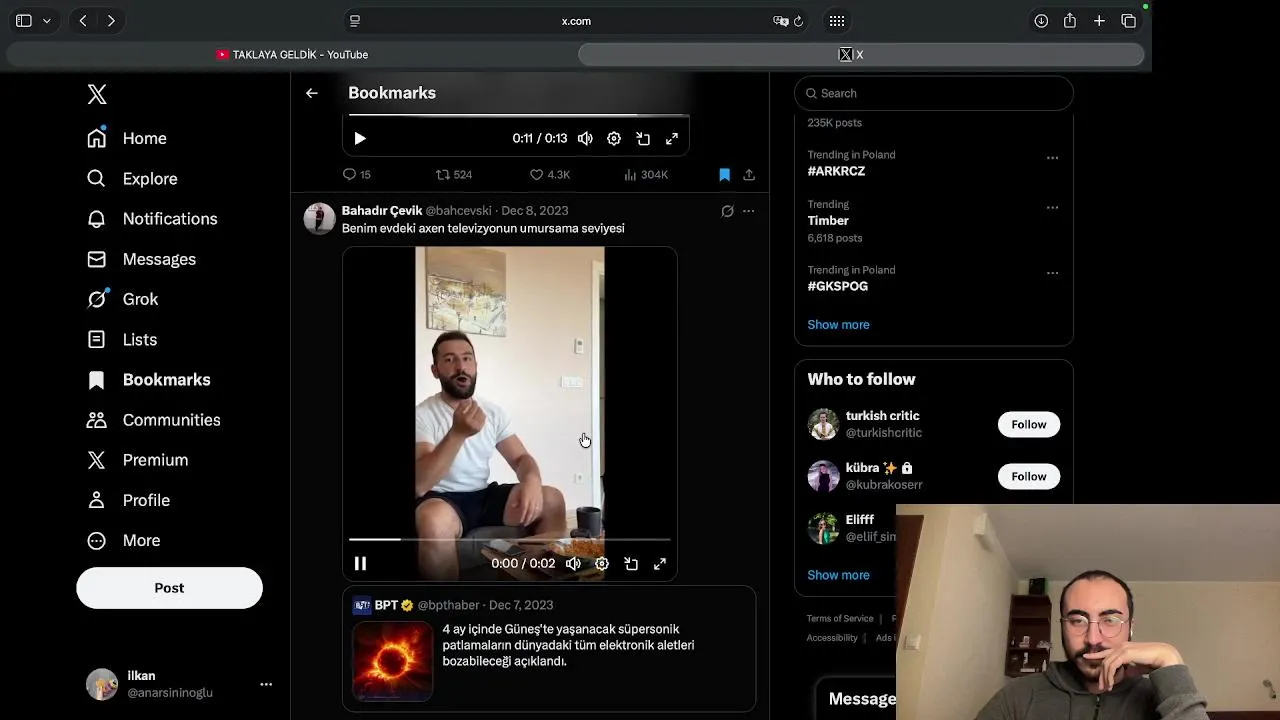Screen dimensions: 1280x720
Task: Remove bookmark from the top post
Action: pyautogui.click(x=725, y=174)
